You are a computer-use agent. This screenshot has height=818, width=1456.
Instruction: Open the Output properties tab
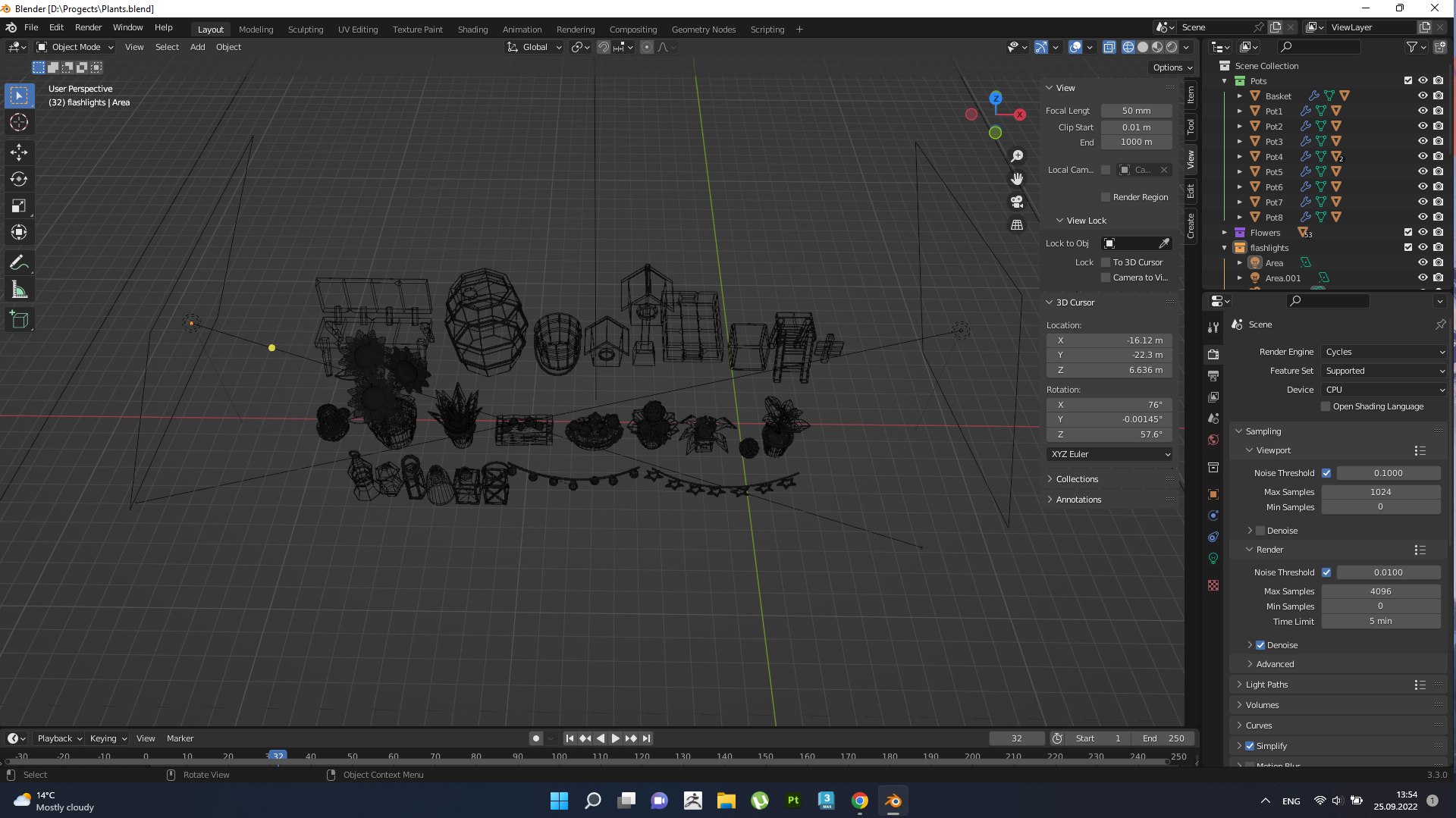(x=1213, y=375)
